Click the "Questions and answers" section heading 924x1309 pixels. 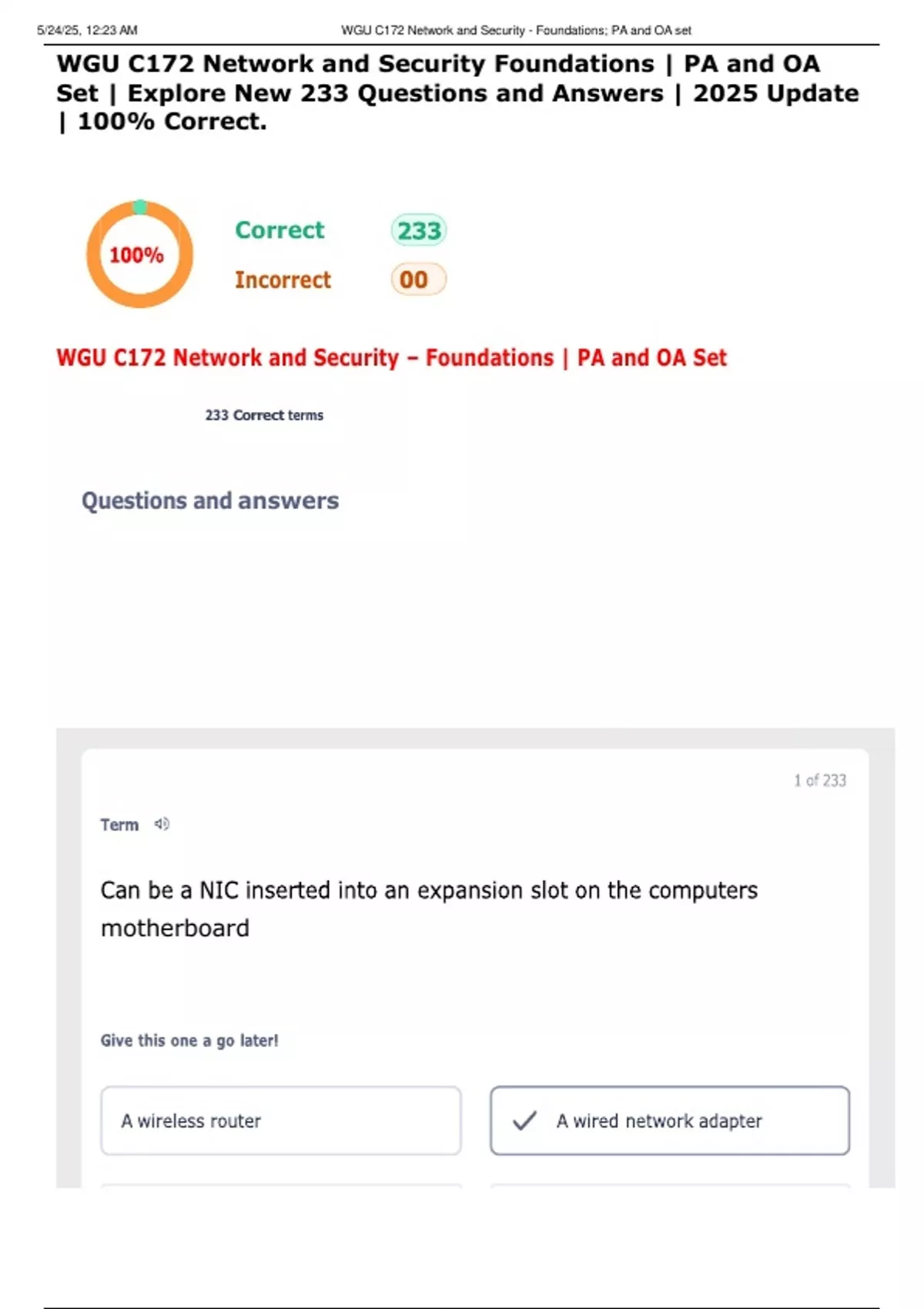coord(210,500)
